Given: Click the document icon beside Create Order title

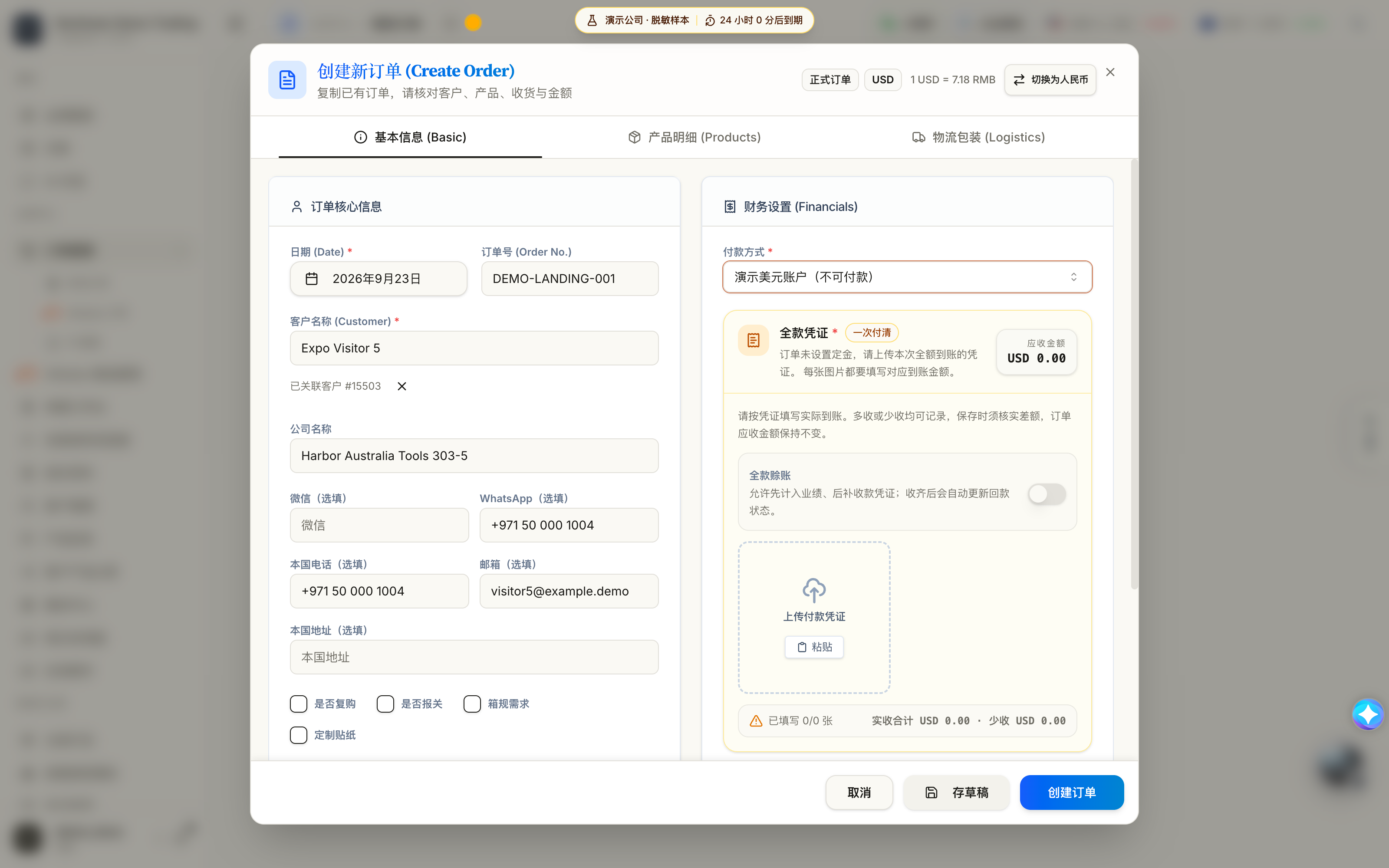Looking at the screenshot, I should tap(287, 80).
